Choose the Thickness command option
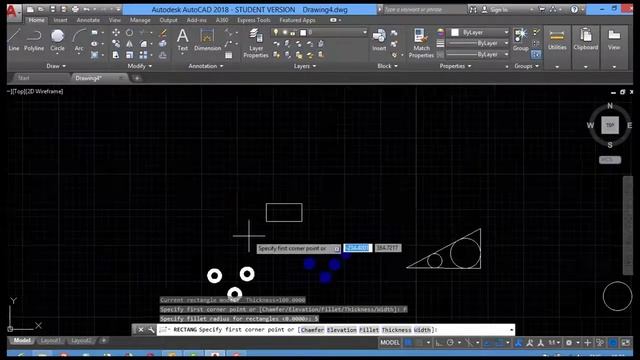This screenshot has height=360, width=640. coord(396,330)
